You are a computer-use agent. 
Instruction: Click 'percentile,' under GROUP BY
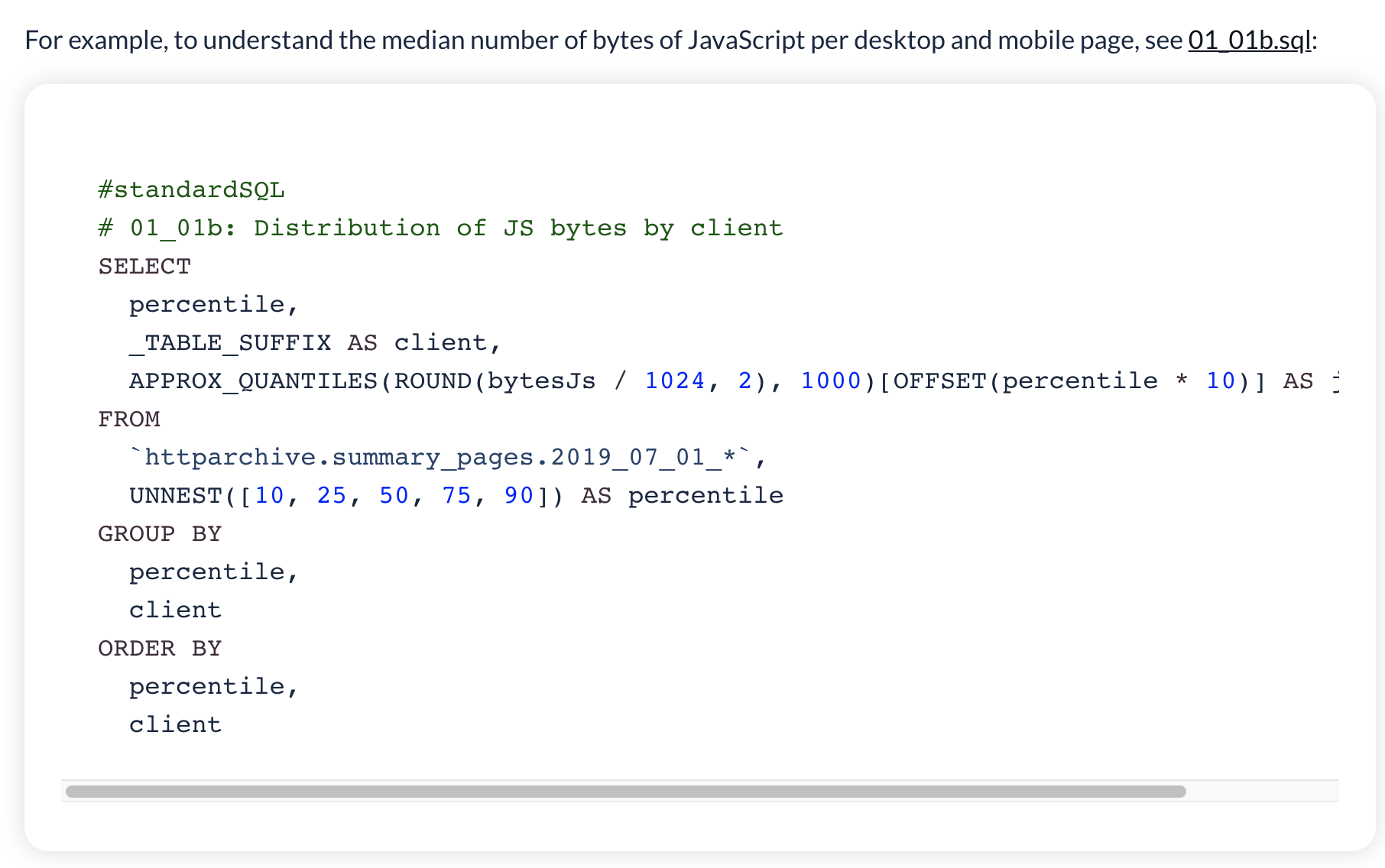pos(213,572)
